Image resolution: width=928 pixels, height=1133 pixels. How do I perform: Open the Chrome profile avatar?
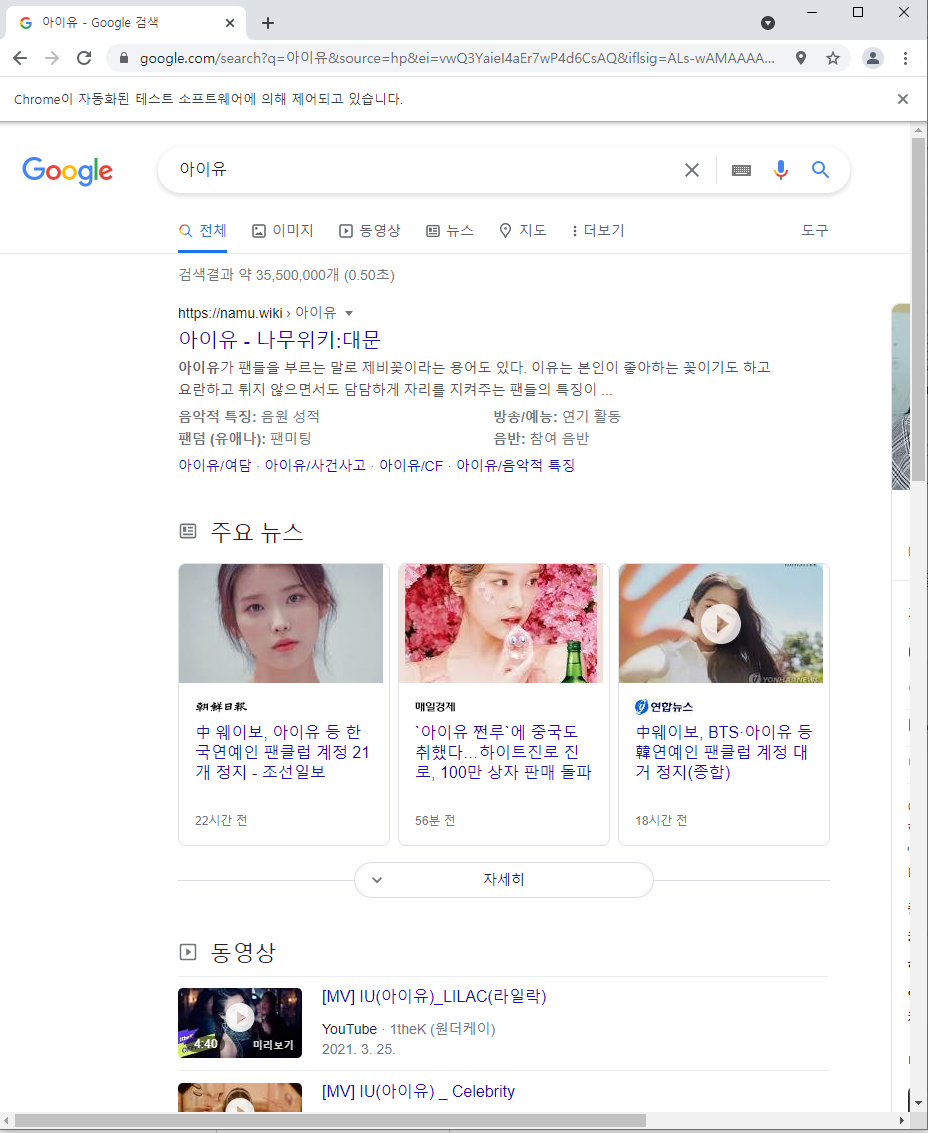point(873,58)
